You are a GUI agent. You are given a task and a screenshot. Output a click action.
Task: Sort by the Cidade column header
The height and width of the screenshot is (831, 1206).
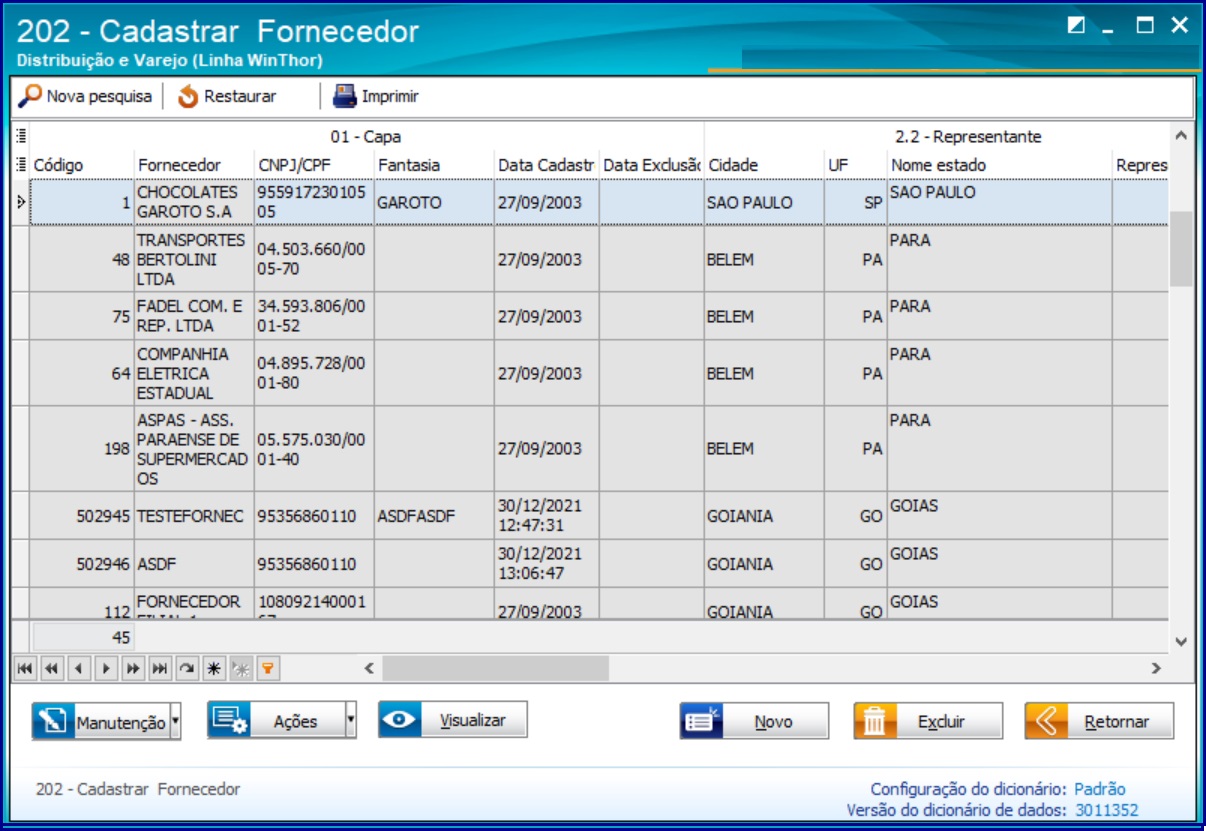[x=764, y=164]
